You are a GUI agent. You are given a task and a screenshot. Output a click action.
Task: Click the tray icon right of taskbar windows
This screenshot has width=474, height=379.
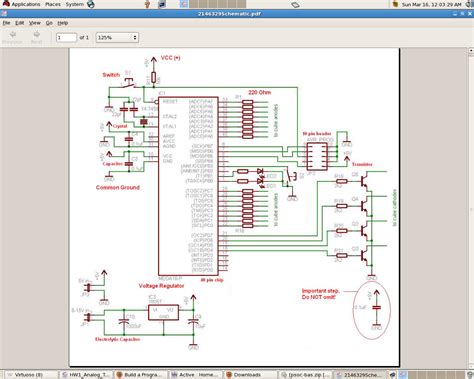(x=393, y=375)
